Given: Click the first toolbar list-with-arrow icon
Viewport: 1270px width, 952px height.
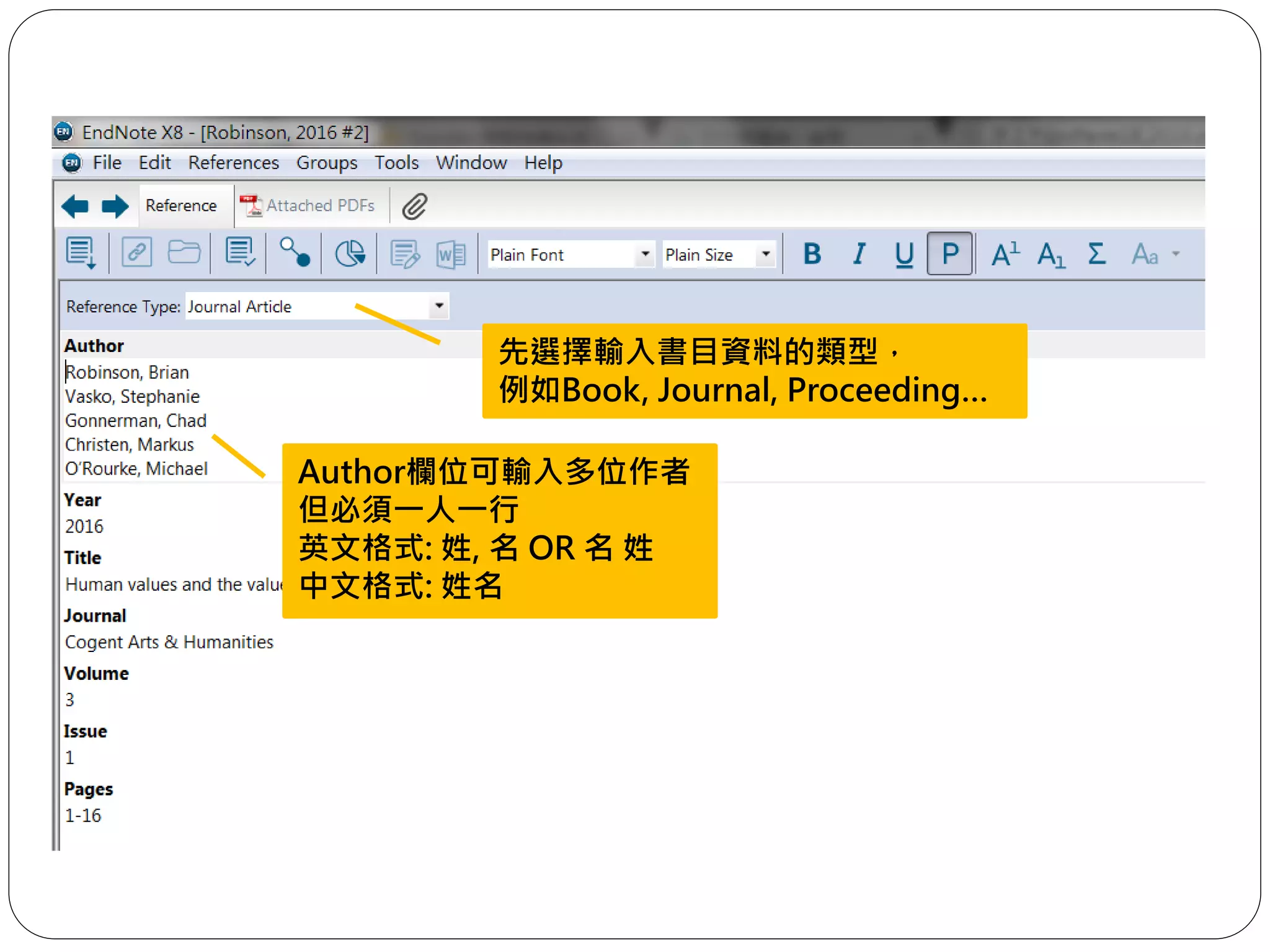Looking at the screenshot, I should pyautogui.click(x=81, y=253).
